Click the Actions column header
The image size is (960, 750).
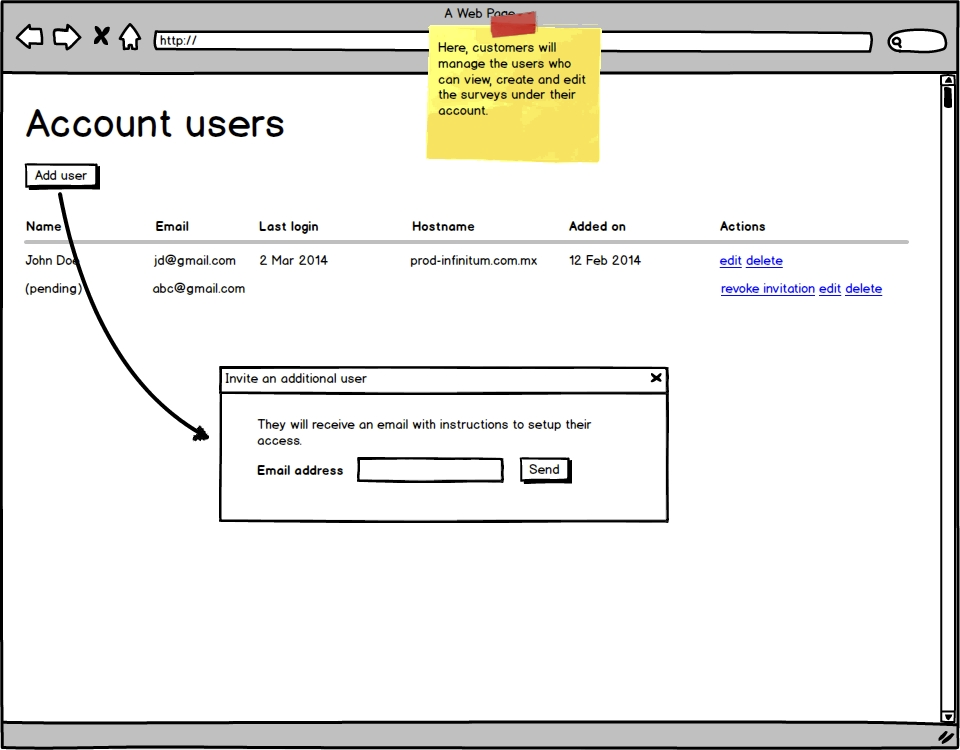click(742, 227)
